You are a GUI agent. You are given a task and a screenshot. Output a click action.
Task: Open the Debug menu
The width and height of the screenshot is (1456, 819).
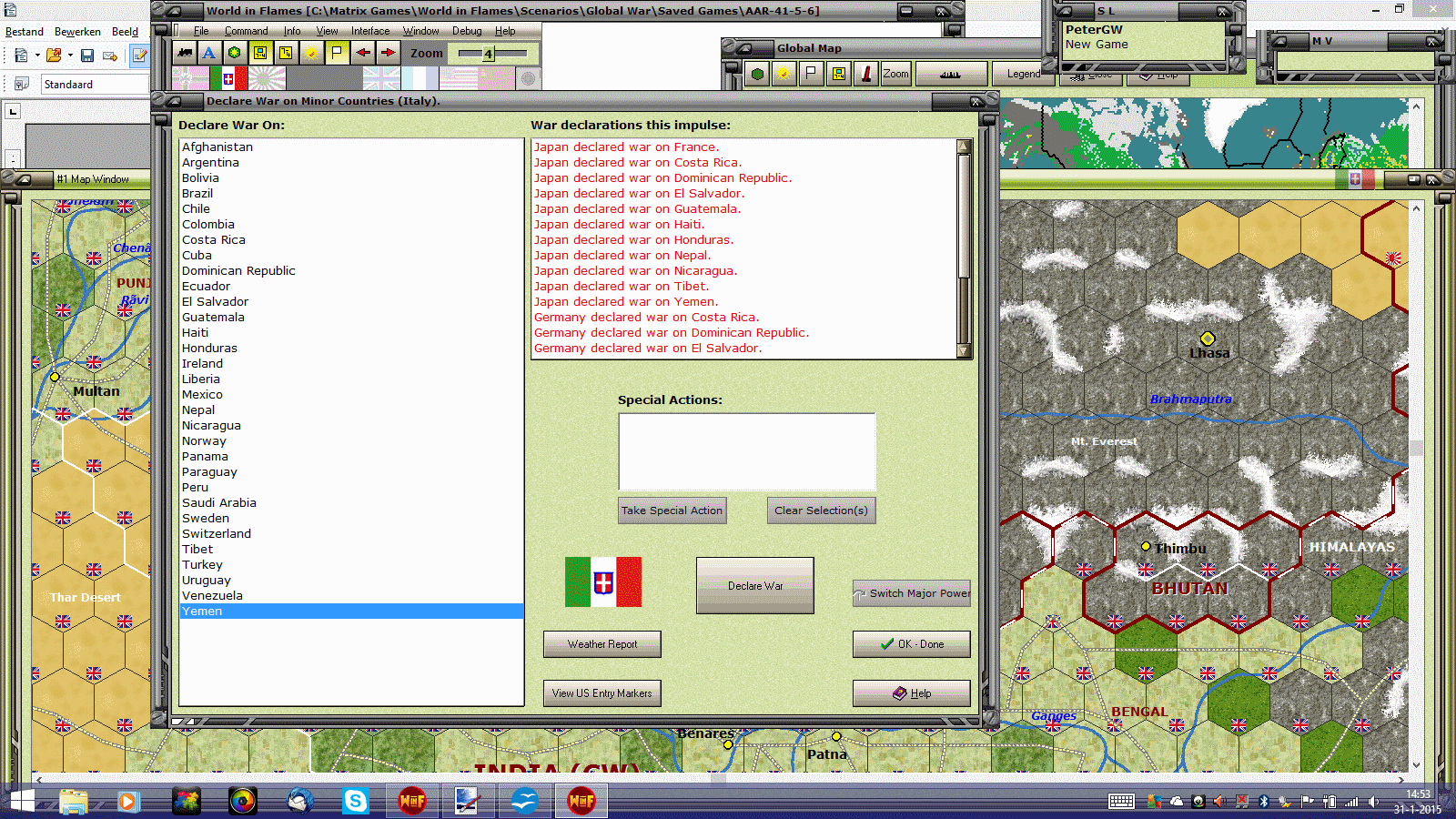[467, 31]
